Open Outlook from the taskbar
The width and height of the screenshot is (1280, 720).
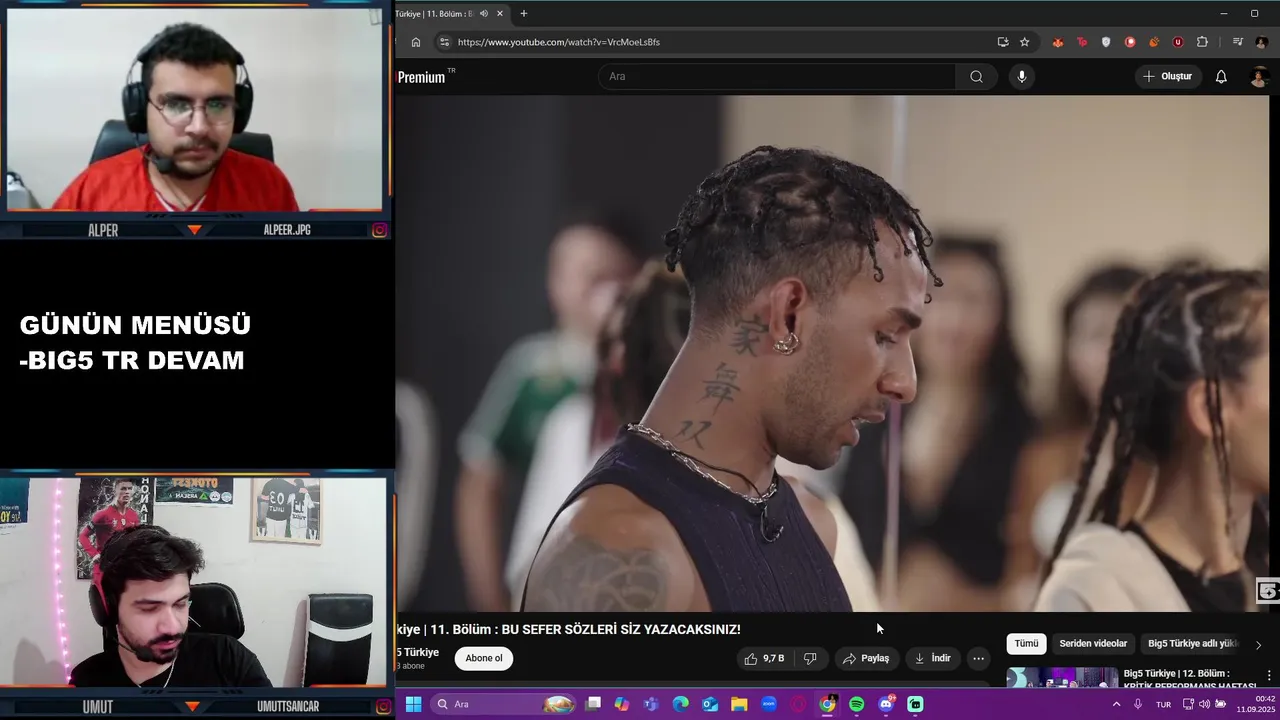(x=710, y=704)
